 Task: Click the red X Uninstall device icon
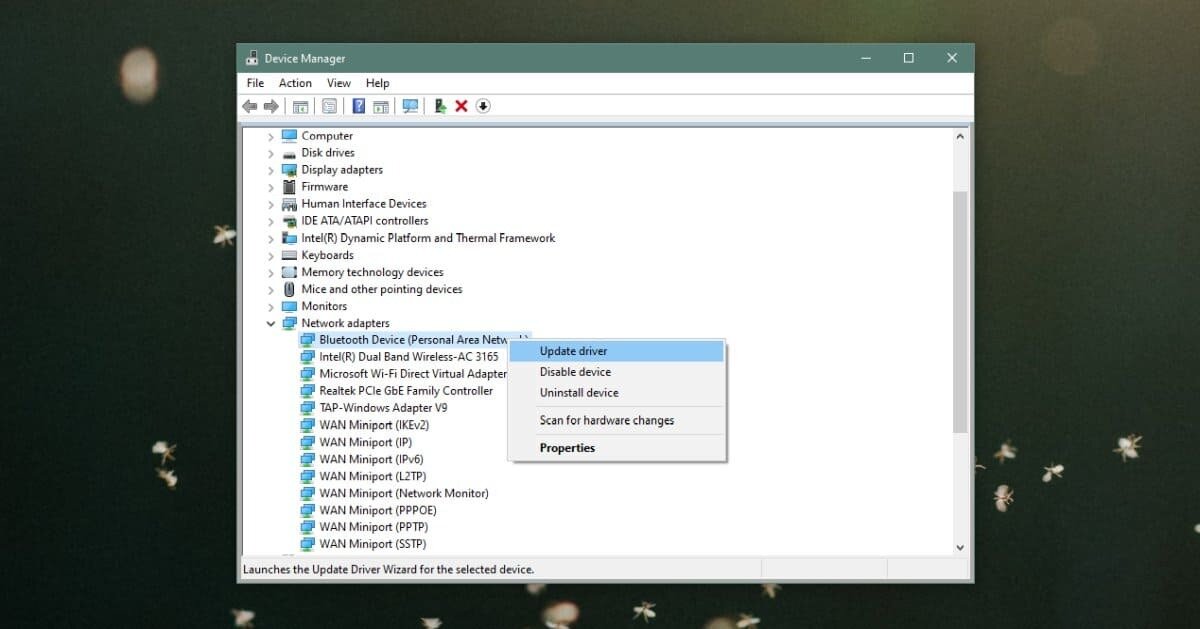462,106
